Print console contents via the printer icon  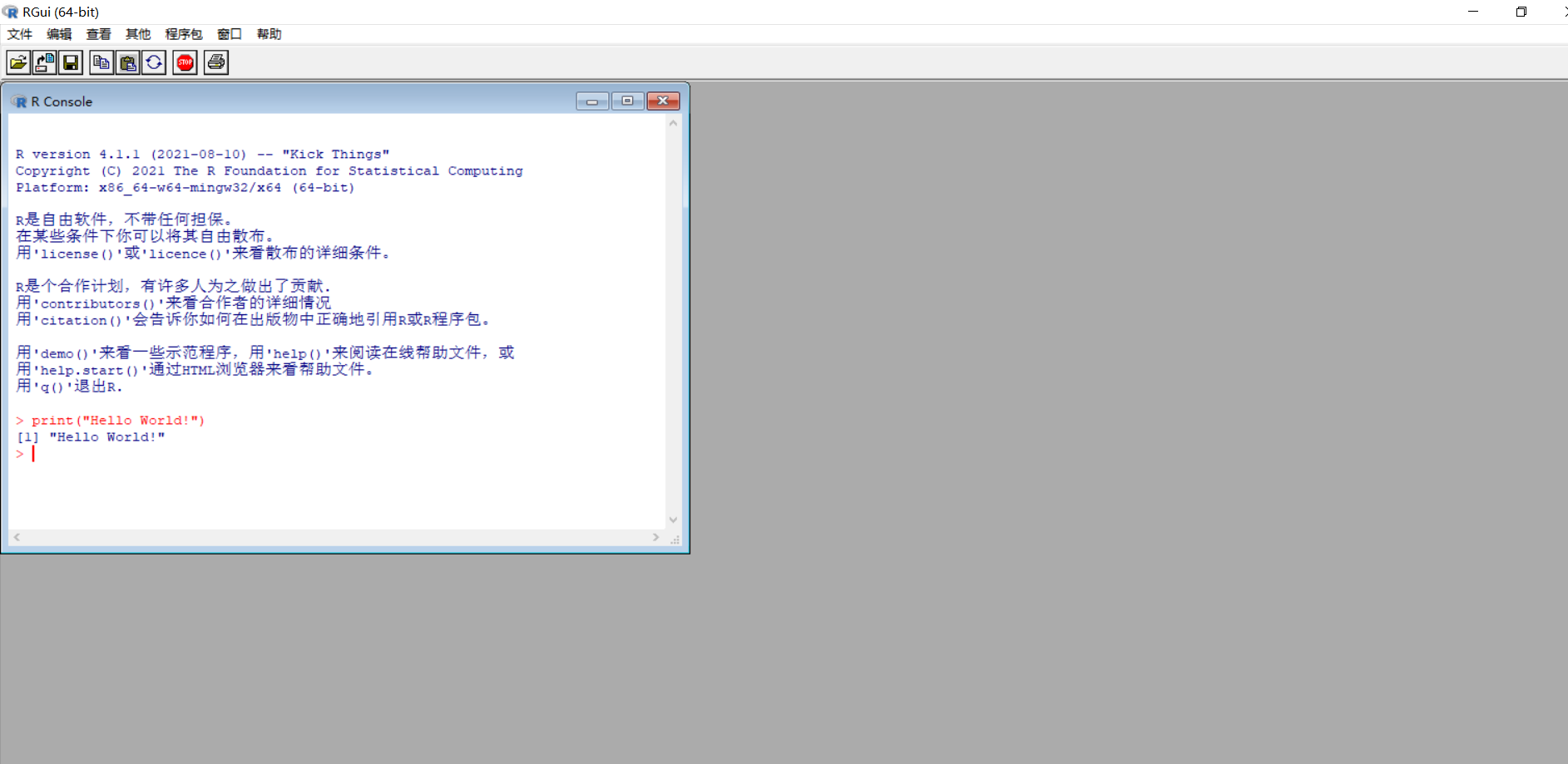pos(215,62)
